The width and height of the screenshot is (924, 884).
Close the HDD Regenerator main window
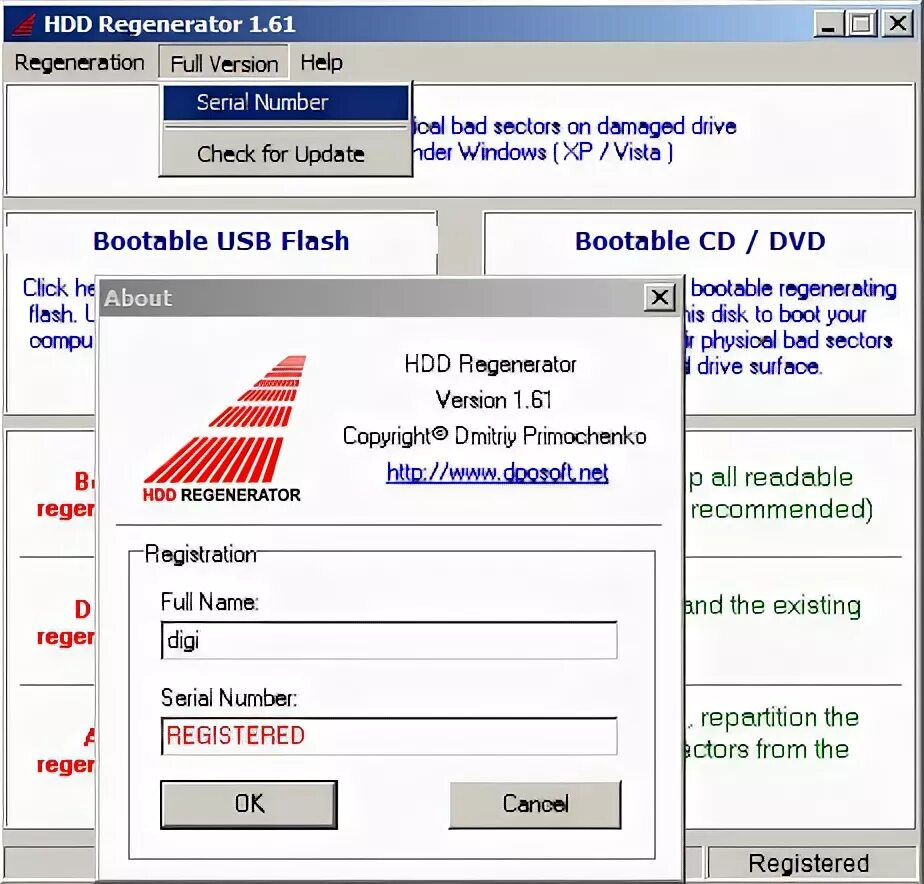tap(898, 24)
